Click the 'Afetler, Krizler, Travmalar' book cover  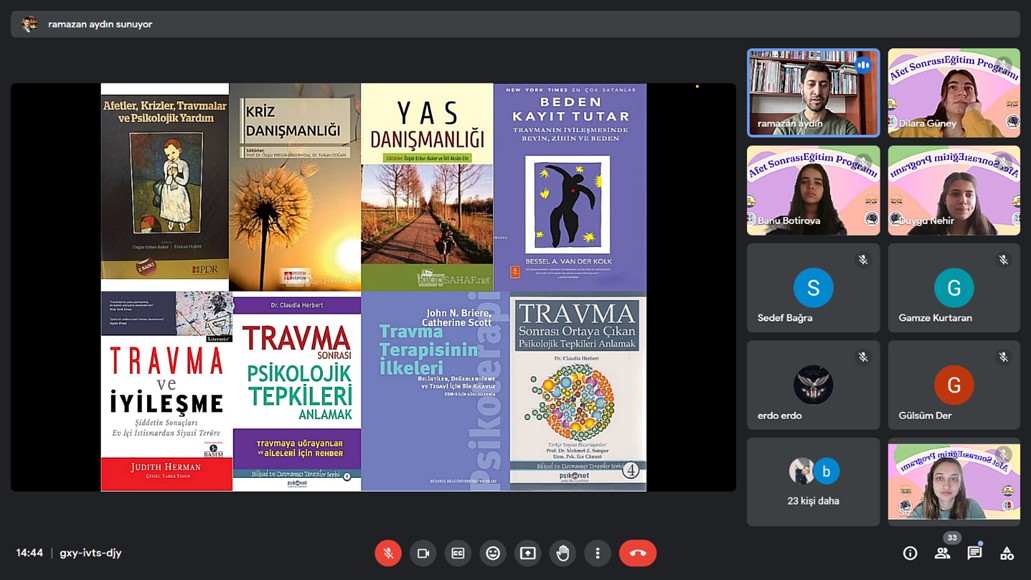[165, 187]
